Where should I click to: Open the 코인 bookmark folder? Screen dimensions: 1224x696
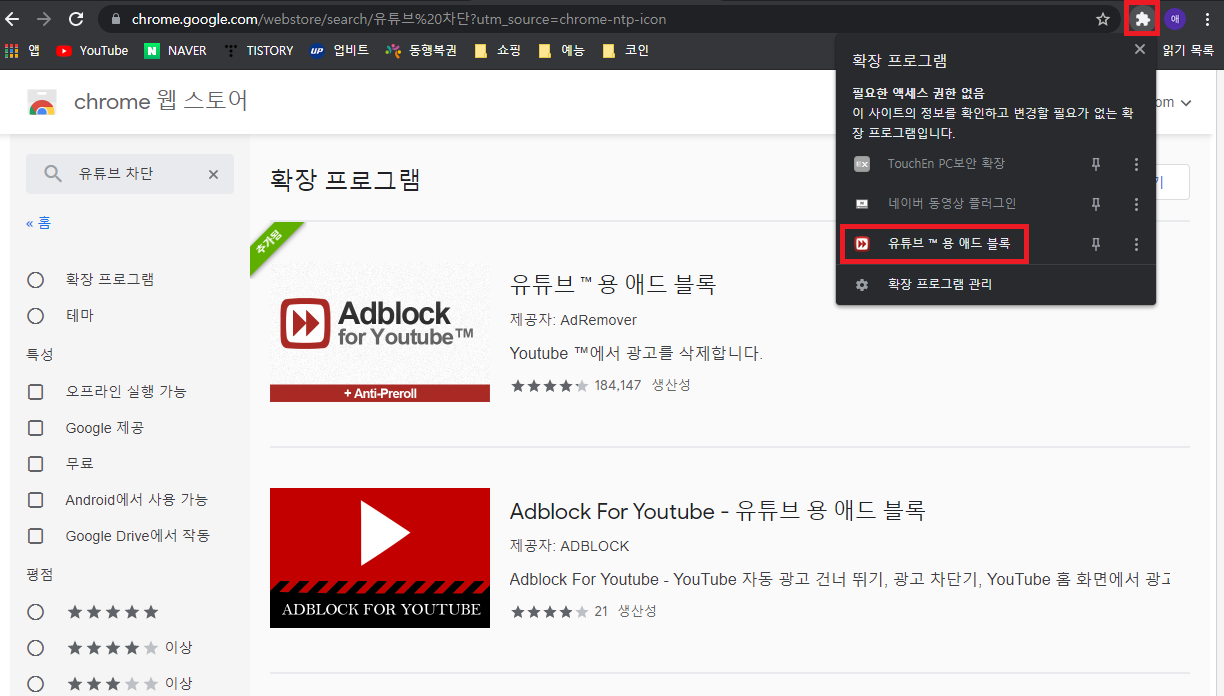pyautogui.click(x=626, y=50)
